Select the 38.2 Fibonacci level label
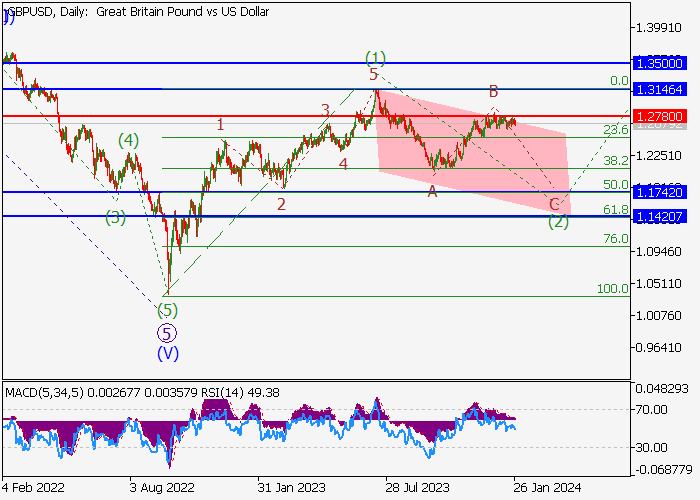 (616, 161)
